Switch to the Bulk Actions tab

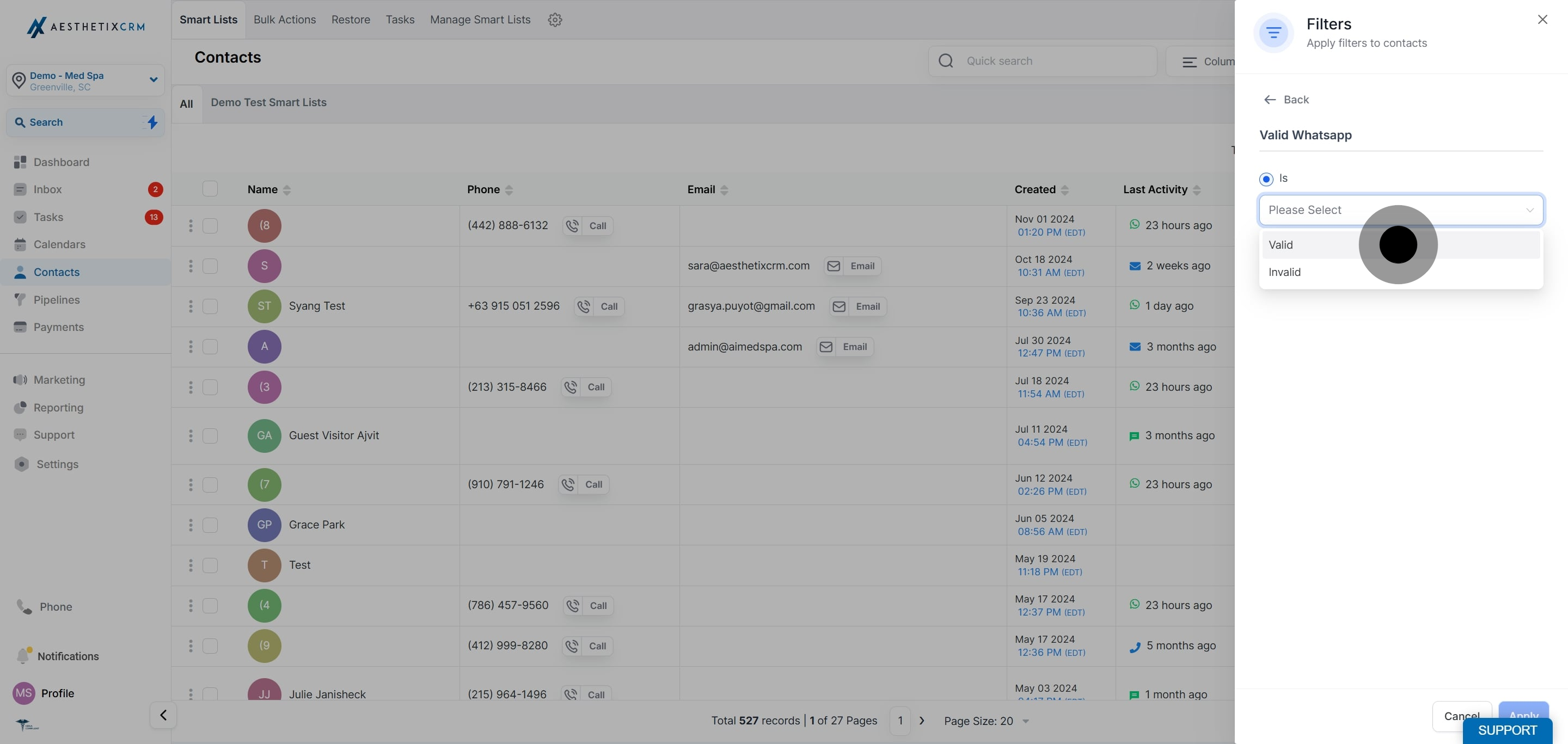[x=284, y=20]
